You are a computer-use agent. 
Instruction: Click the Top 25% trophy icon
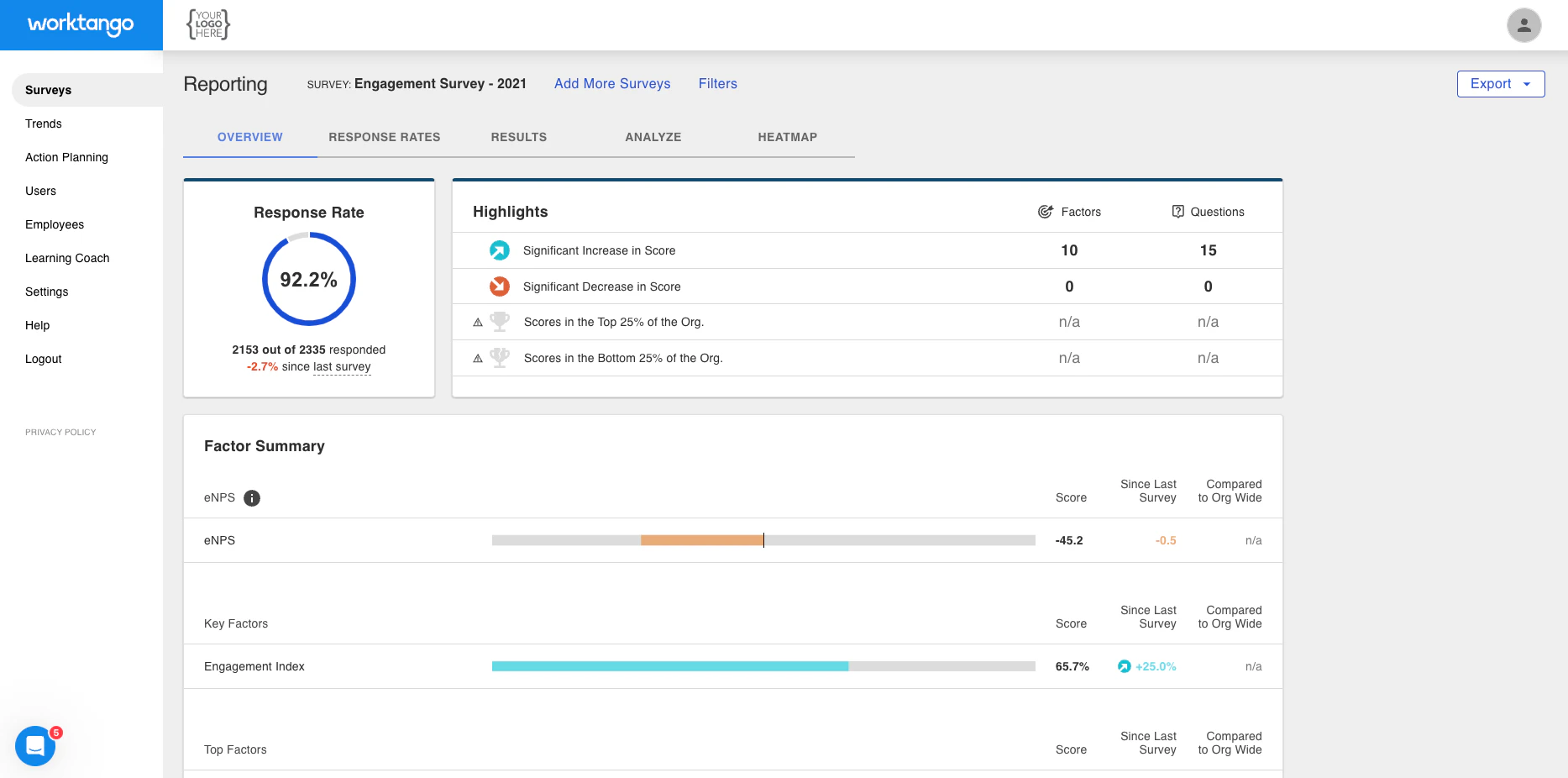[500, 322]
